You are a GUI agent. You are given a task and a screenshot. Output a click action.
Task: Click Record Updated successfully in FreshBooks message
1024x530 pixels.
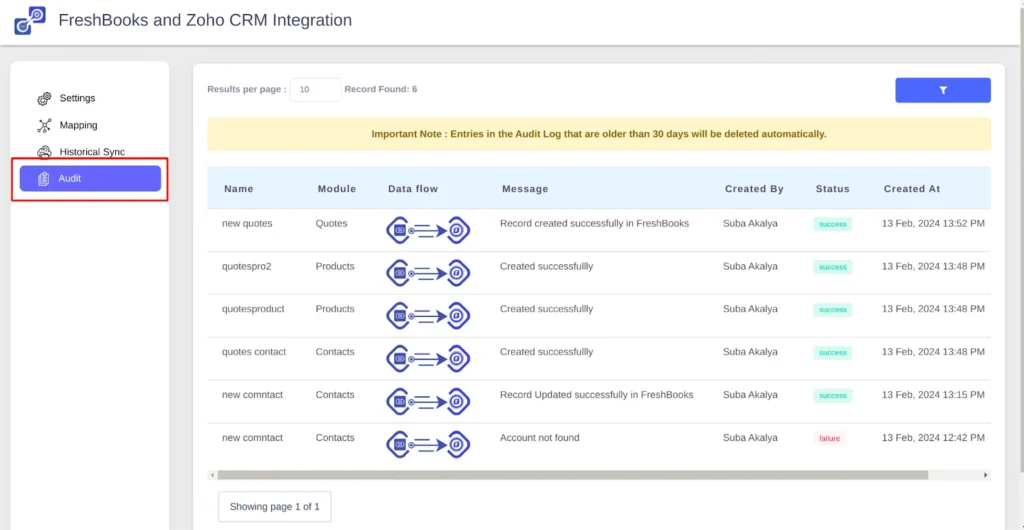tap(596, 395)
